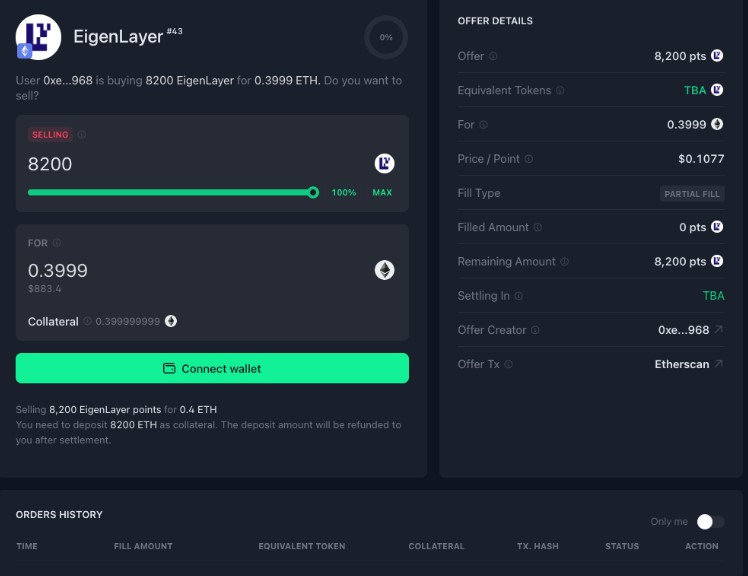Open offer creator 0xe...968 address link
Viewport: 748px width, 576px height.
[690, 330]
